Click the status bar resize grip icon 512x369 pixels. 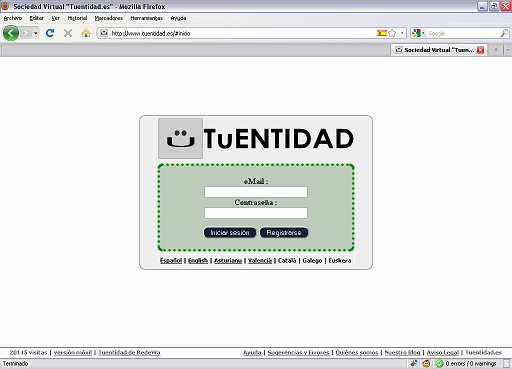[x=507, y=363]
